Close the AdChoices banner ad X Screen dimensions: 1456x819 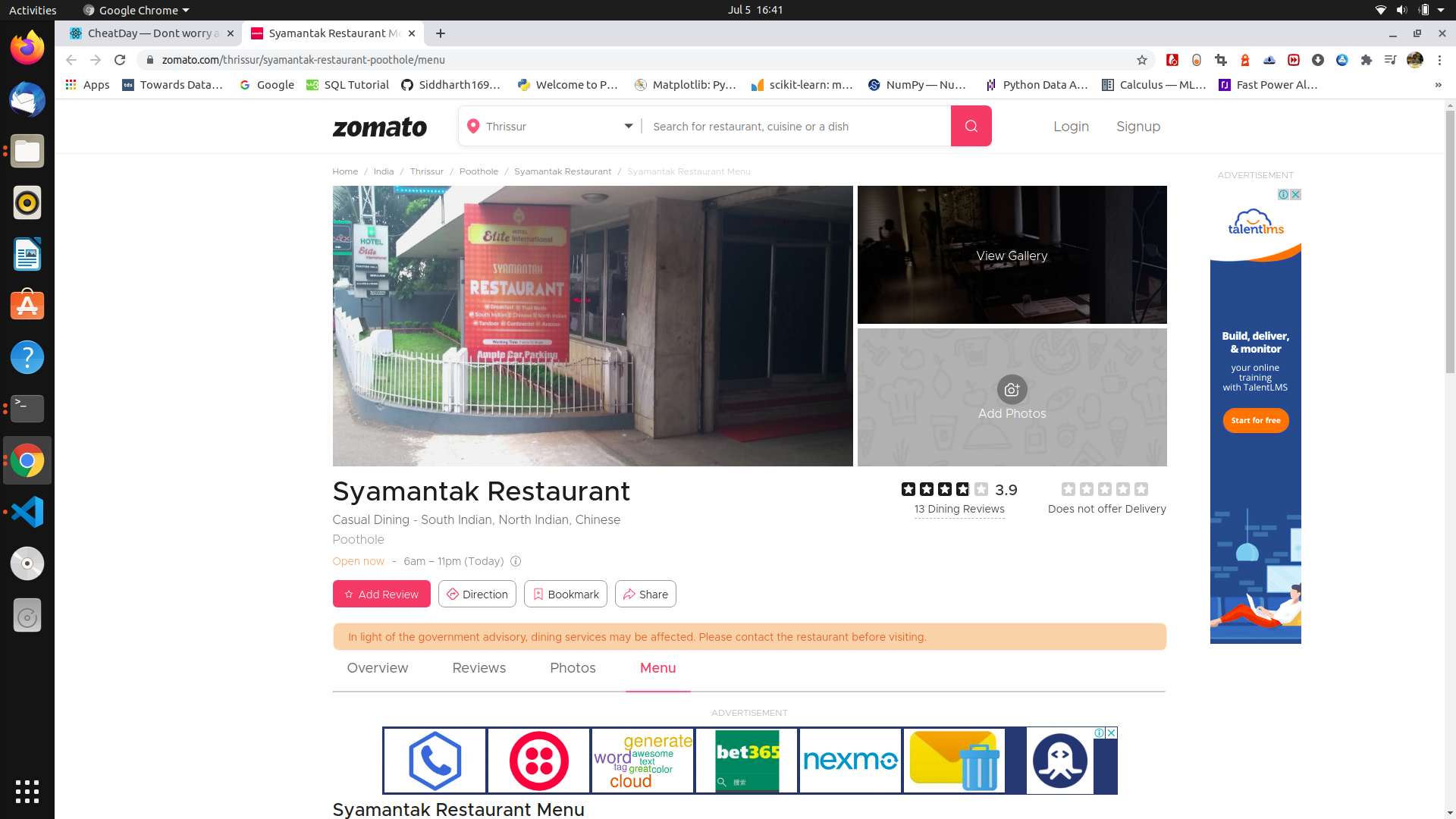[x=1112, y=733]
